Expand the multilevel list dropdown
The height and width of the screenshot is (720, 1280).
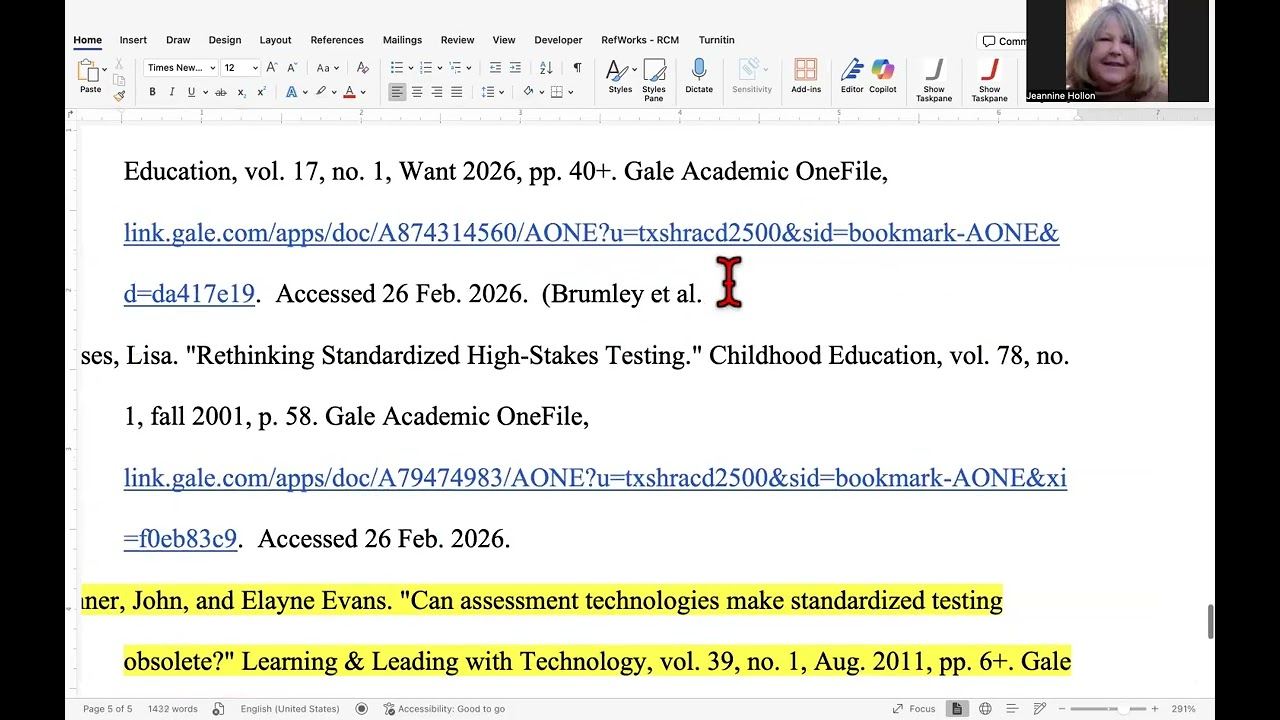469,68
